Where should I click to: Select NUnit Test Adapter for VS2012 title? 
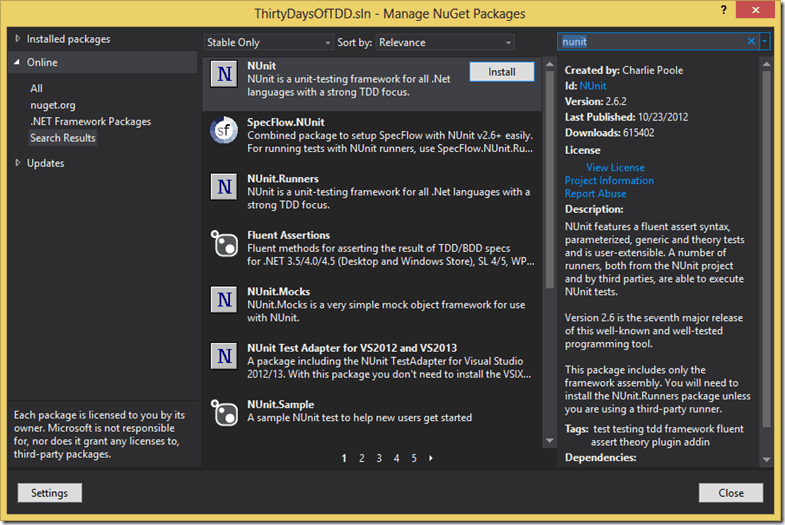[352, 348]
